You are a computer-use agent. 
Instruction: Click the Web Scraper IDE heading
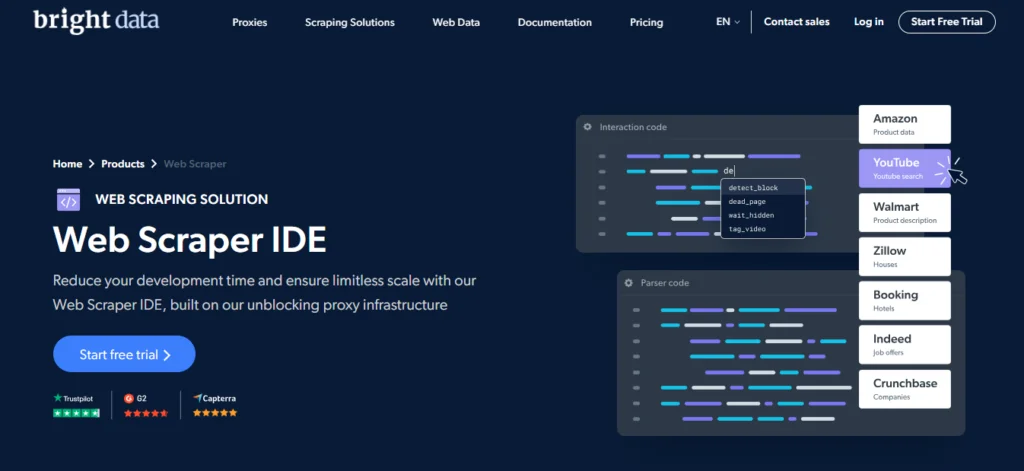tap(189, 240)
